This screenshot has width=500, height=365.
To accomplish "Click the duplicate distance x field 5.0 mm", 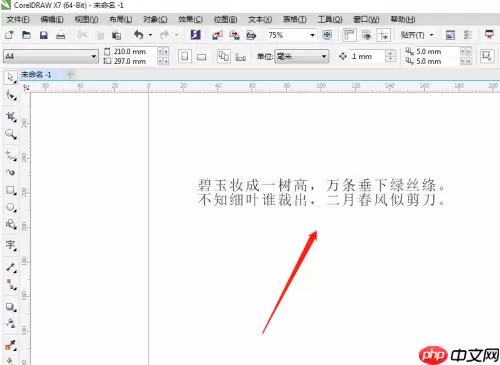I will pos(437,52).
